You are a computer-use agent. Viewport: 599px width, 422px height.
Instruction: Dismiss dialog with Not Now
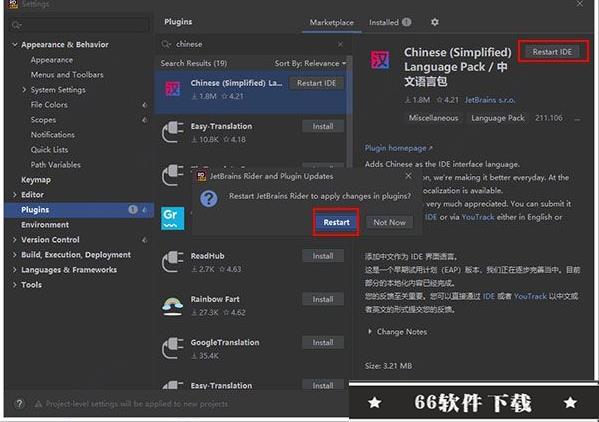(x=389, y=222)
